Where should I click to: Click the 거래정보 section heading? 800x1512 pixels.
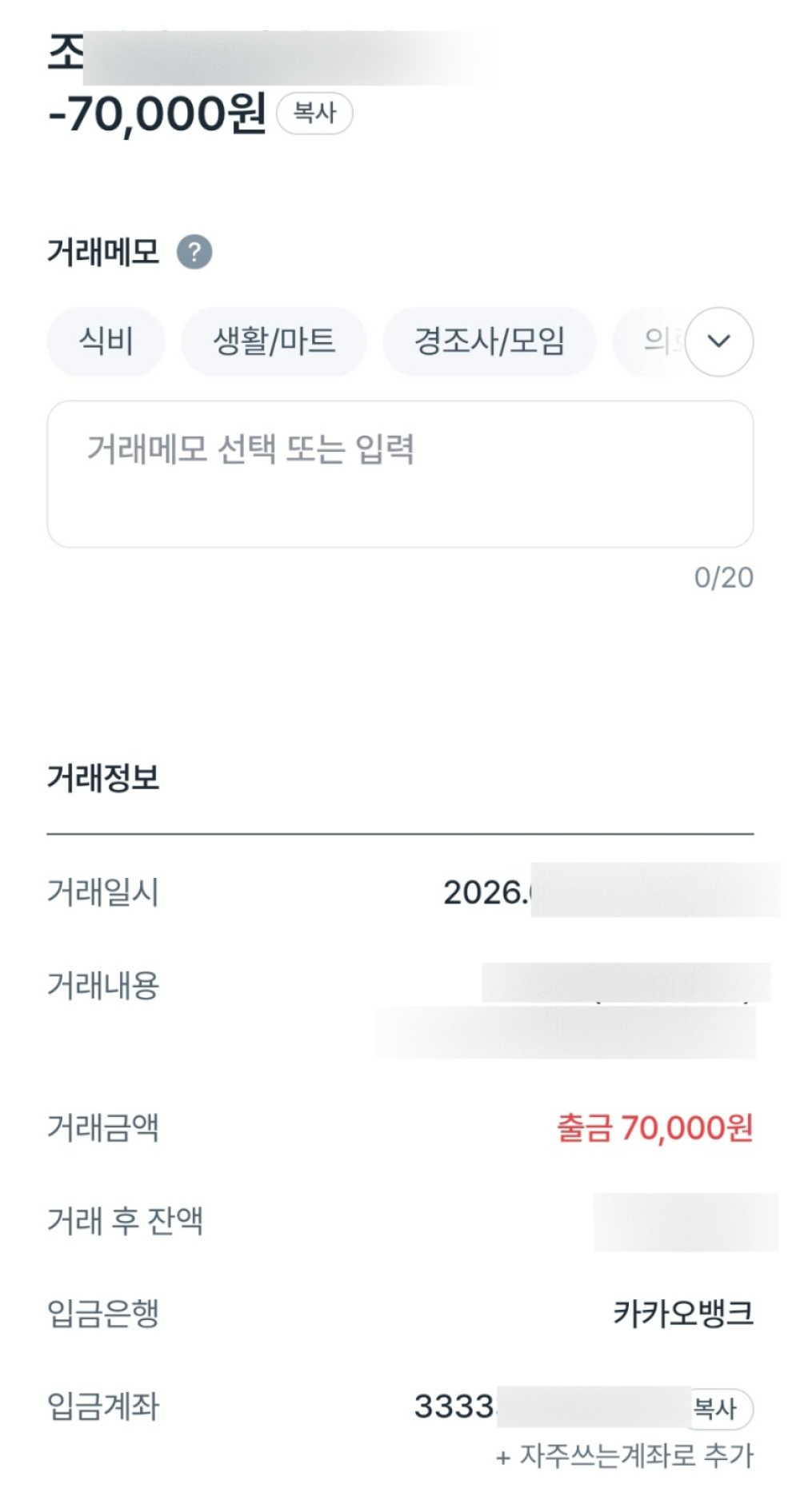click(x=103, y=777)
